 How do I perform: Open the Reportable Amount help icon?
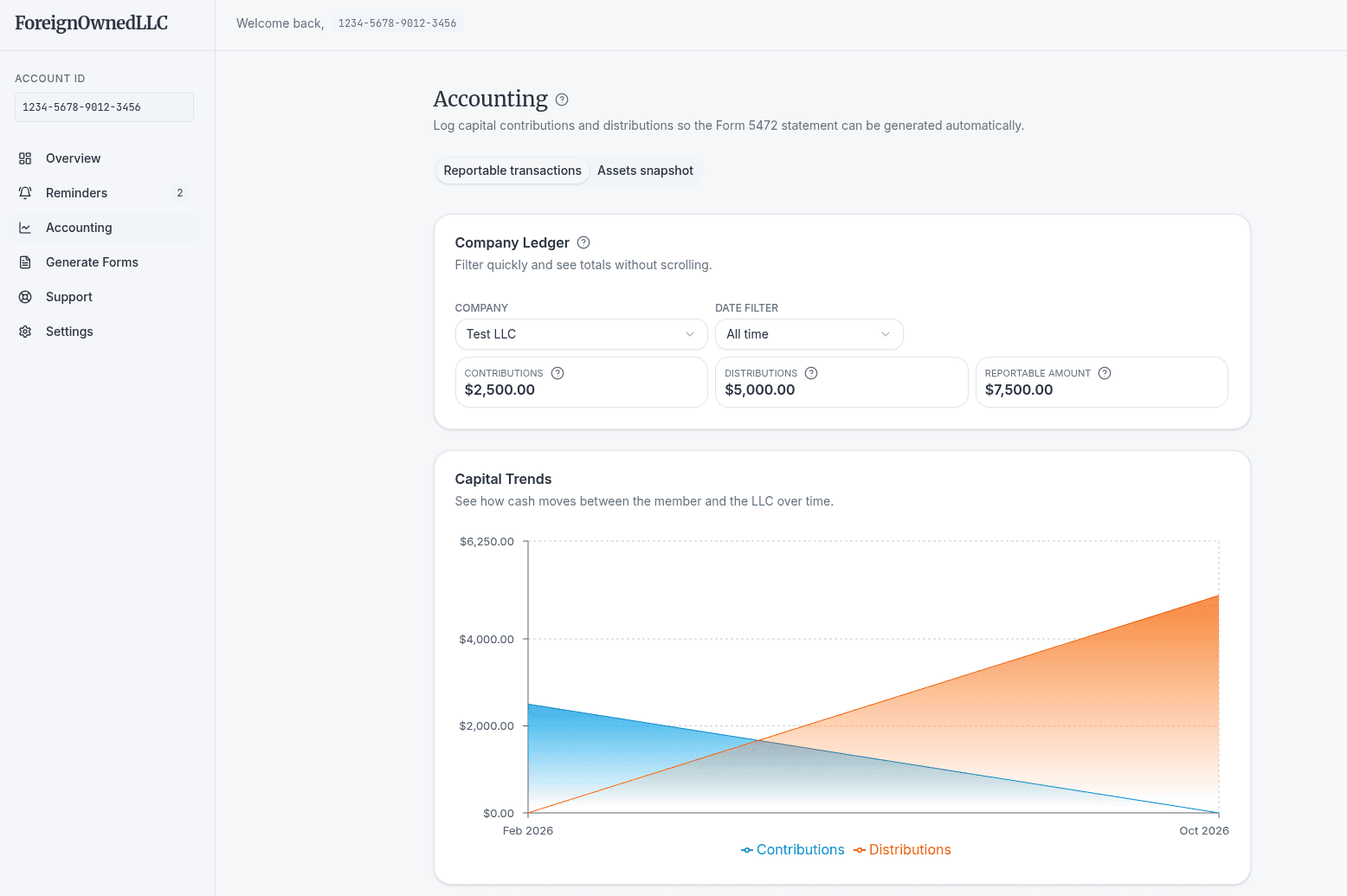(1104, 372)
